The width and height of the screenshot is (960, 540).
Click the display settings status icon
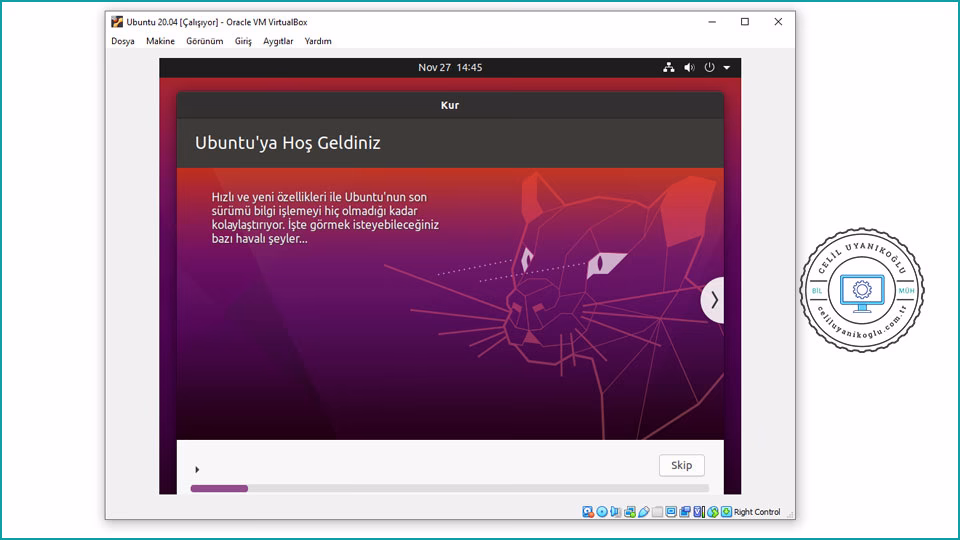tap(671, 512)
